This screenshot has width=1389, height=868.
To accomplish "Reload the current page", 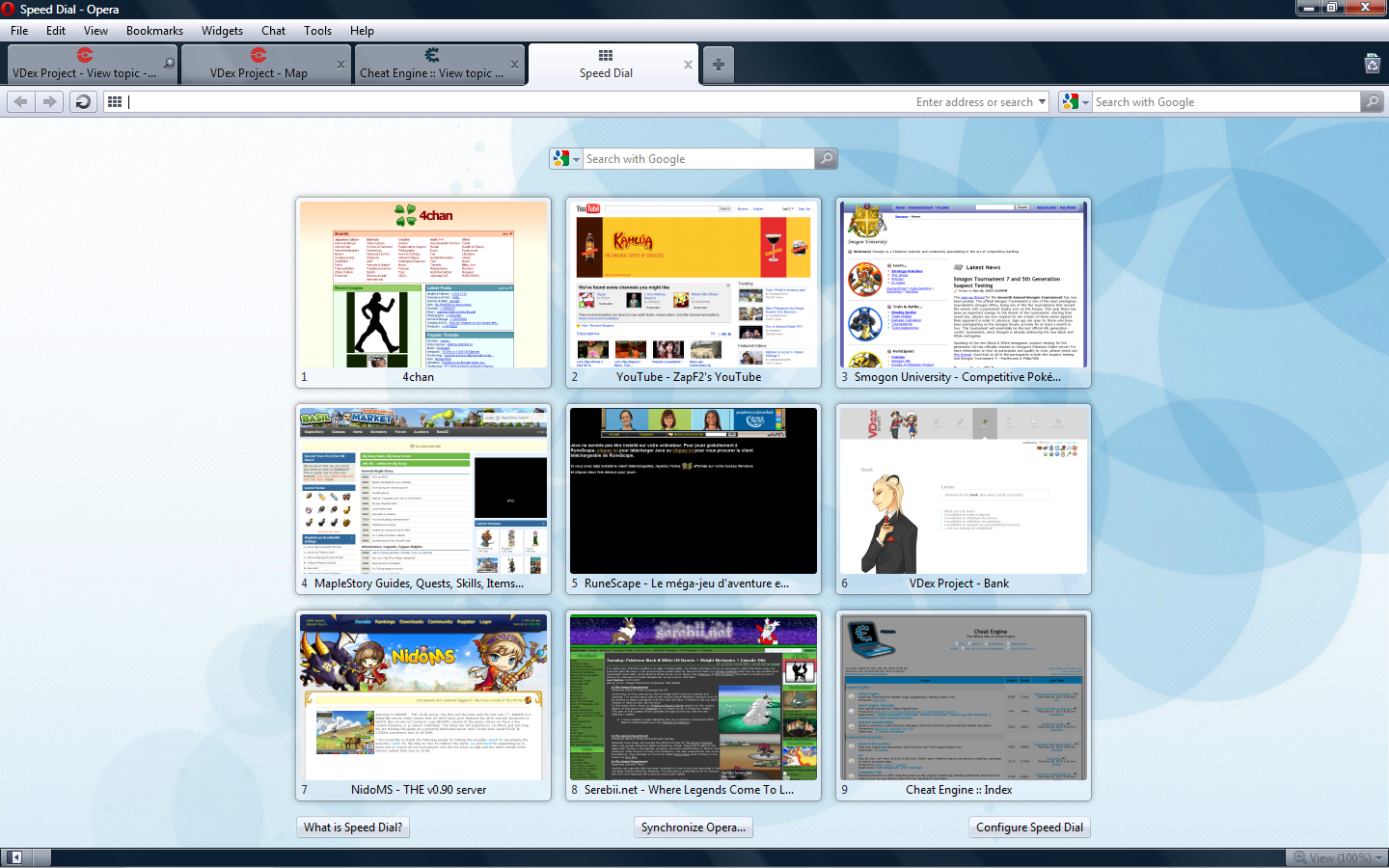I will pos(84,101).
